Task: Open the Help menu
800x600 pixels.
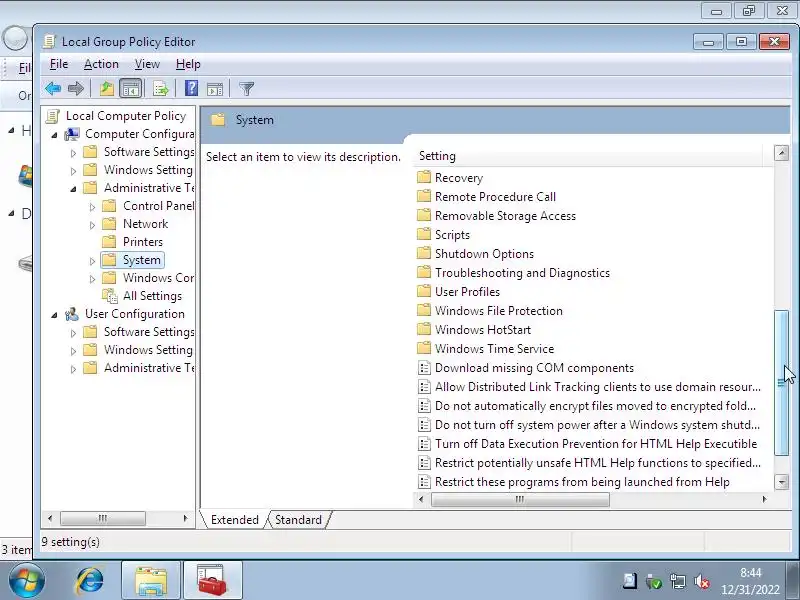Action: coord(188,64)
